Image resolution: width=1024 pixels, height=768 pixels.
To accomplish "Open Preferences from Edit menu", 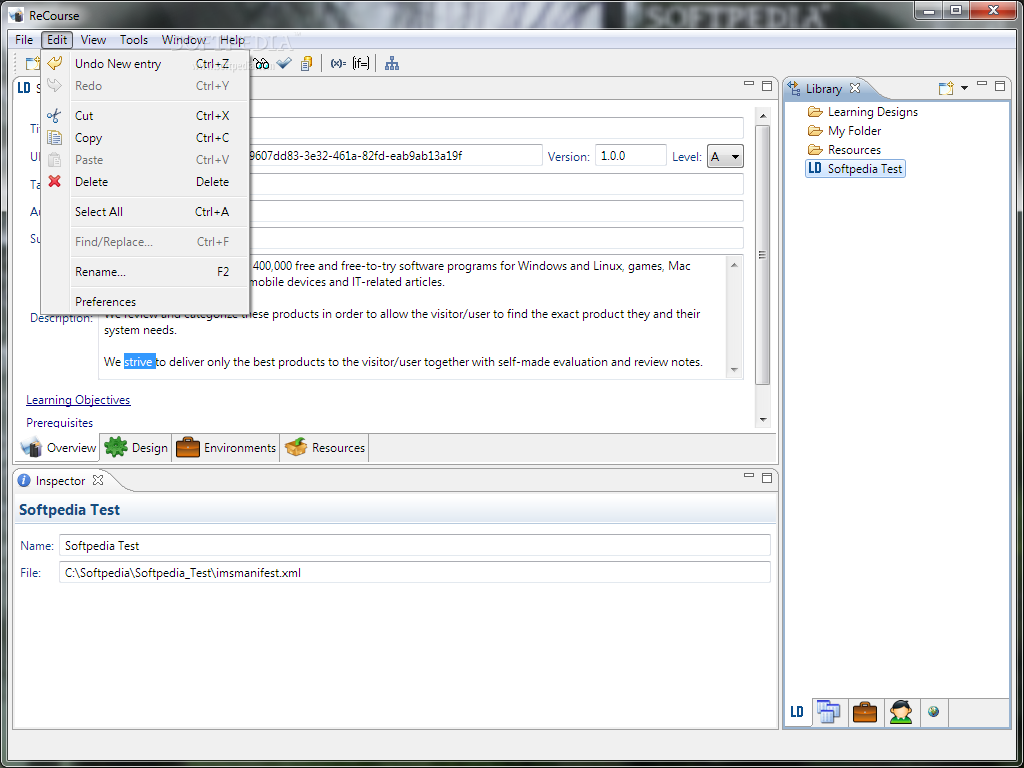I will [145, 302].
